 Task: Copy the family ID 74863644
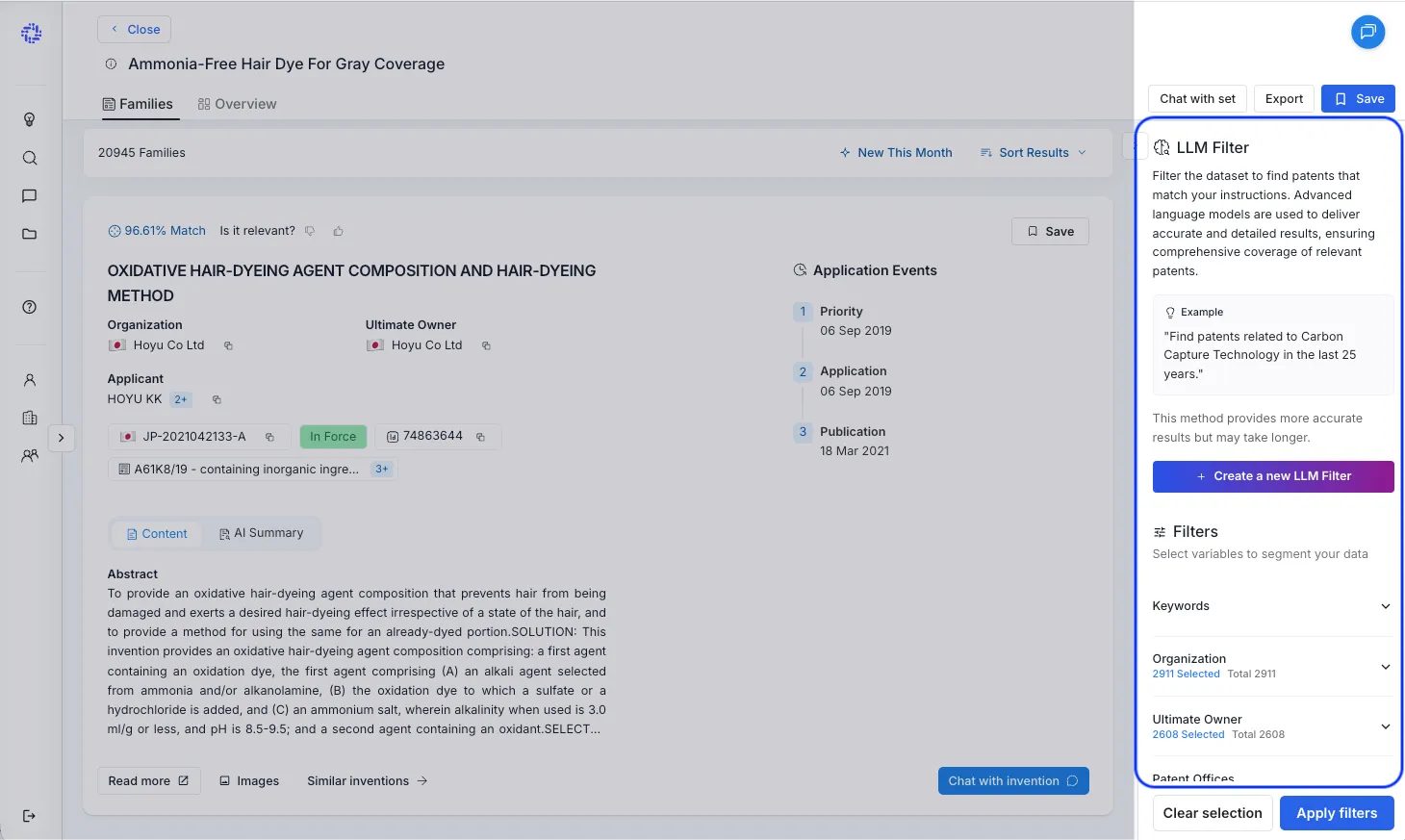tap(480, 437)
